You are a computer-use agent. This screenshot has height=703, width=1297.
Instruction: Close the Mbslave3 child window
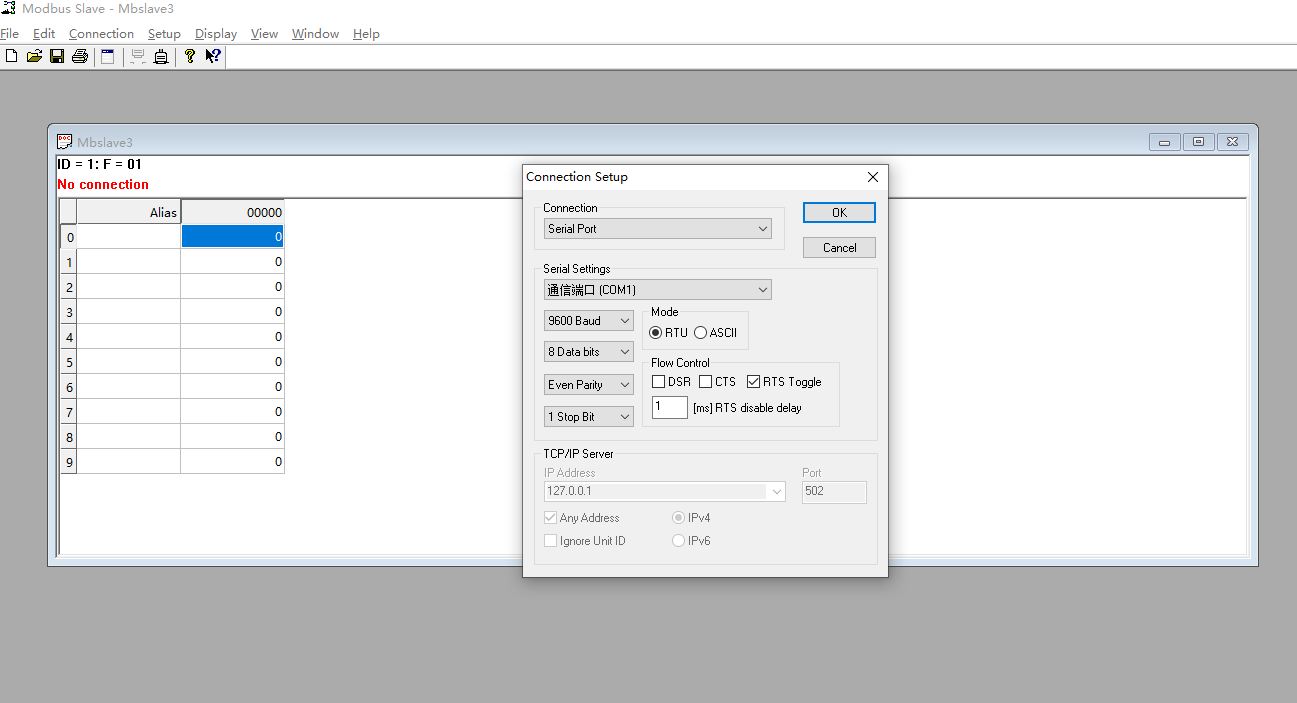pyautogui.click(x=1233, y=142)
